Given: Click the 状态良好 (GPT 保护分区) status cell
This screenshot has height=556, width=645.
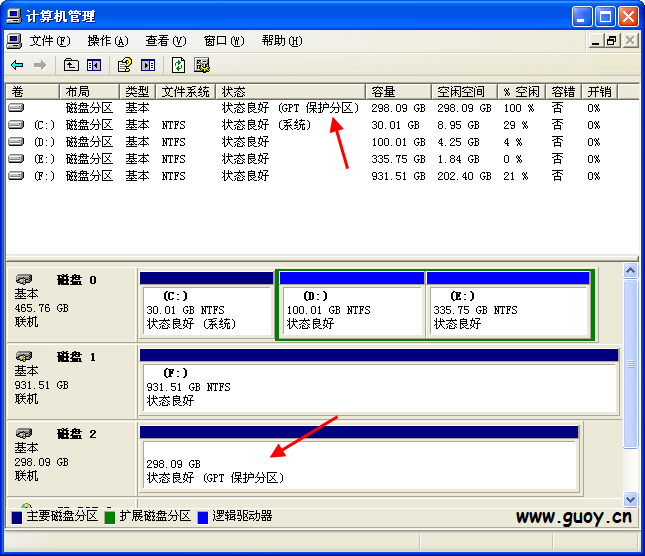Looking at the screenshot, I should [290, 108].
